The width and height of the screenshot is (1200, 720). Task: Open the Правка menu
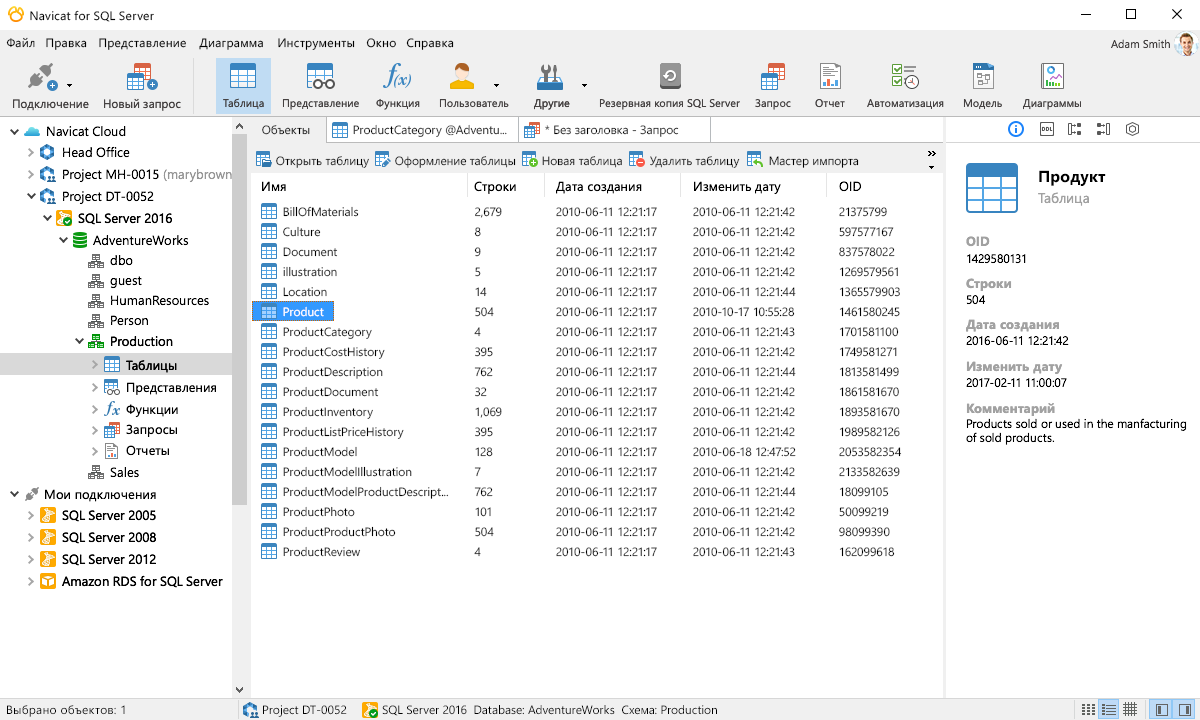[66, 43]
